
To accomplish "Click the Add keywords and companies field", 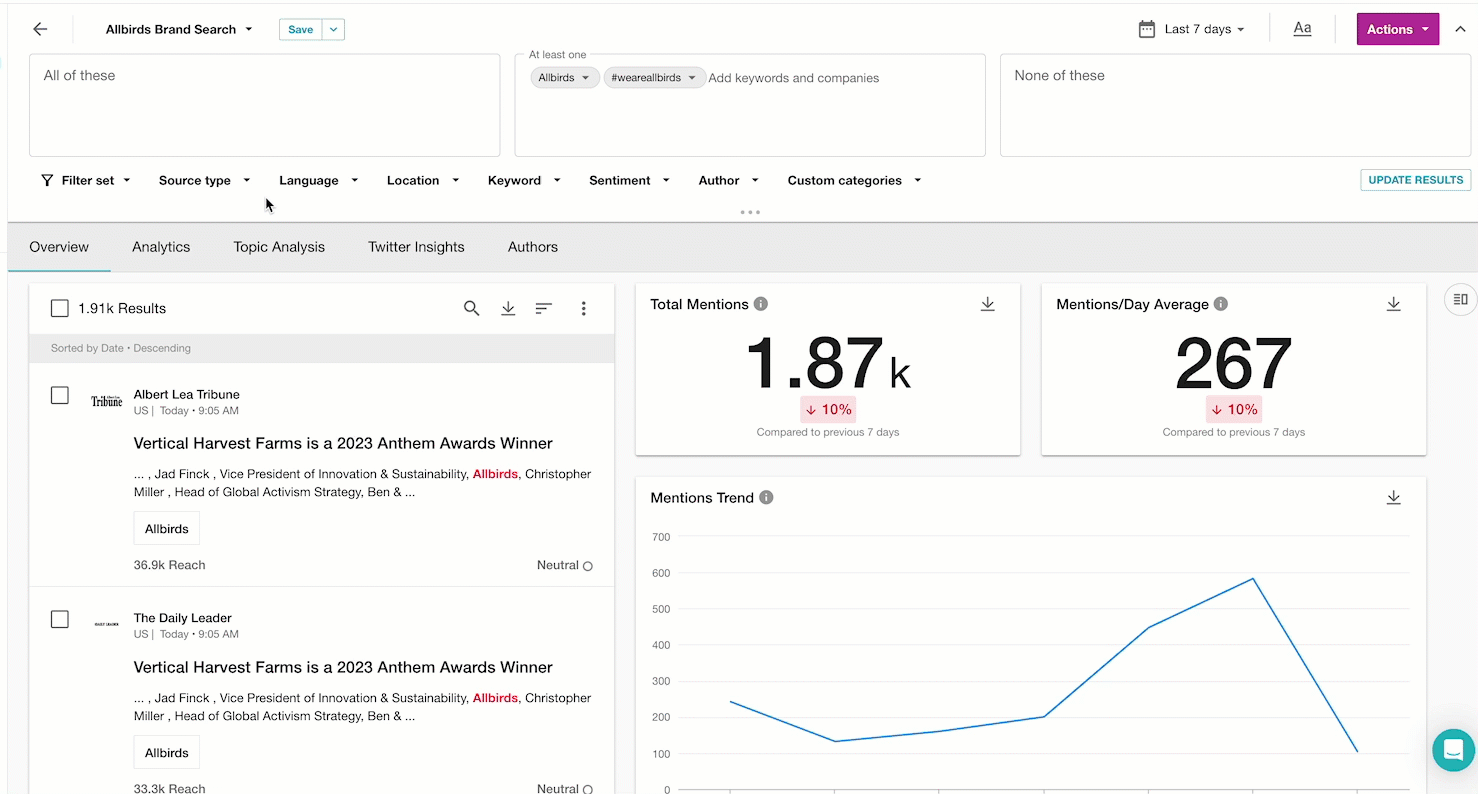I will click(x=794, y=78).
